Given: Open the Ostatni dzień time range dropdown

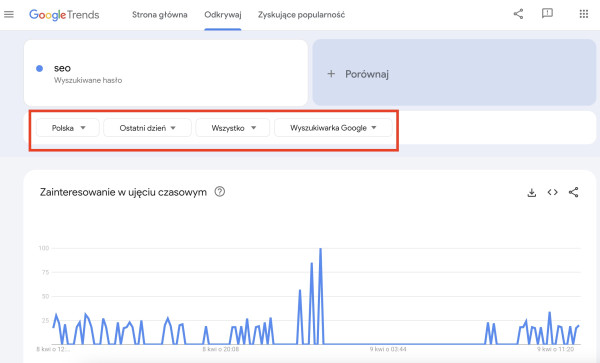Looking at the screenshot, I should [147, 128].
